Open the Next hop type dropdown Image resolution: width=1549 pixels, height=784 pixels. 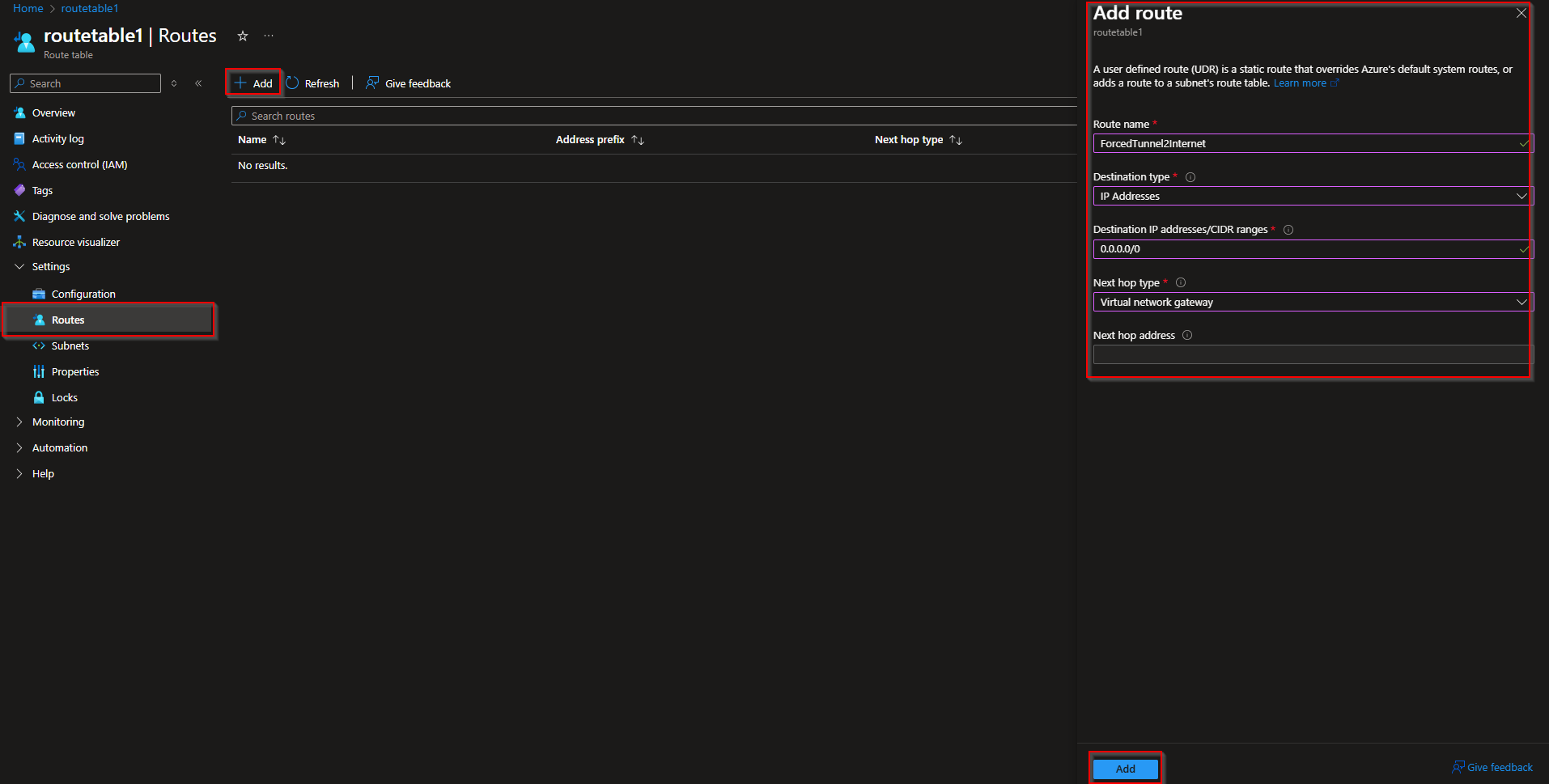[1313, 302]
